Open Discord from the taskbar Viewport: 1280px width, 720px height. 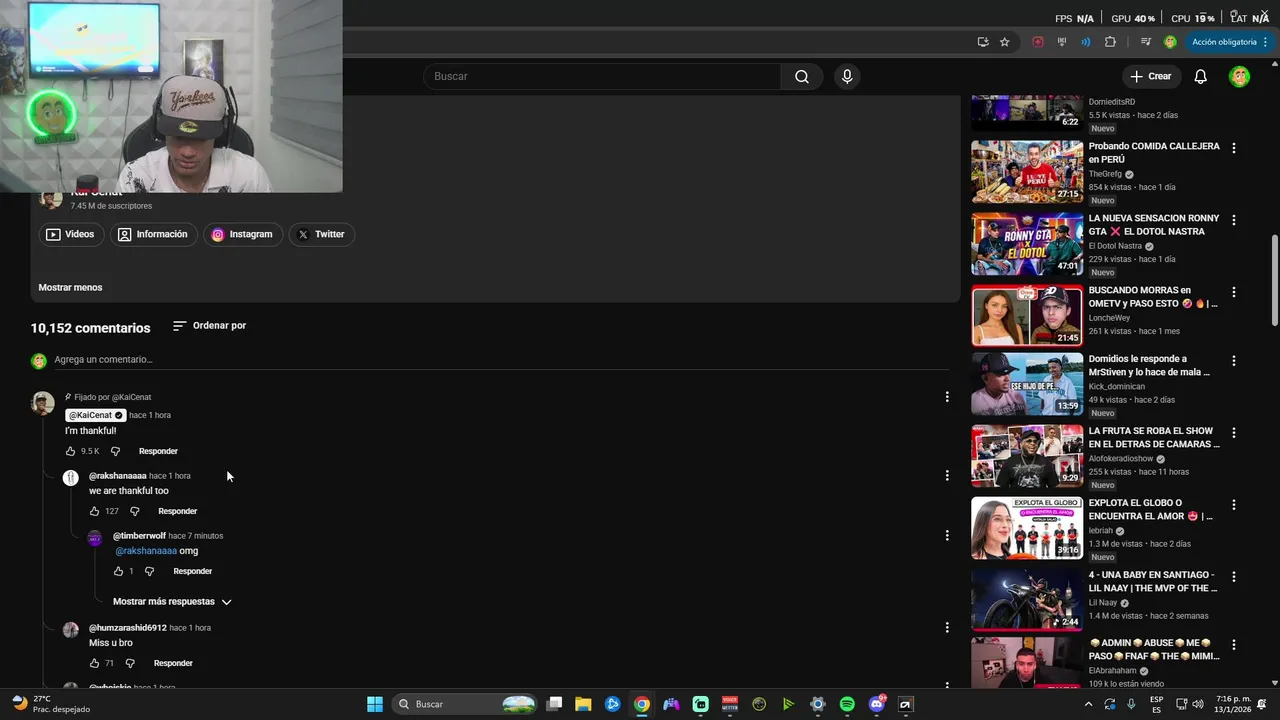point(877,704)
